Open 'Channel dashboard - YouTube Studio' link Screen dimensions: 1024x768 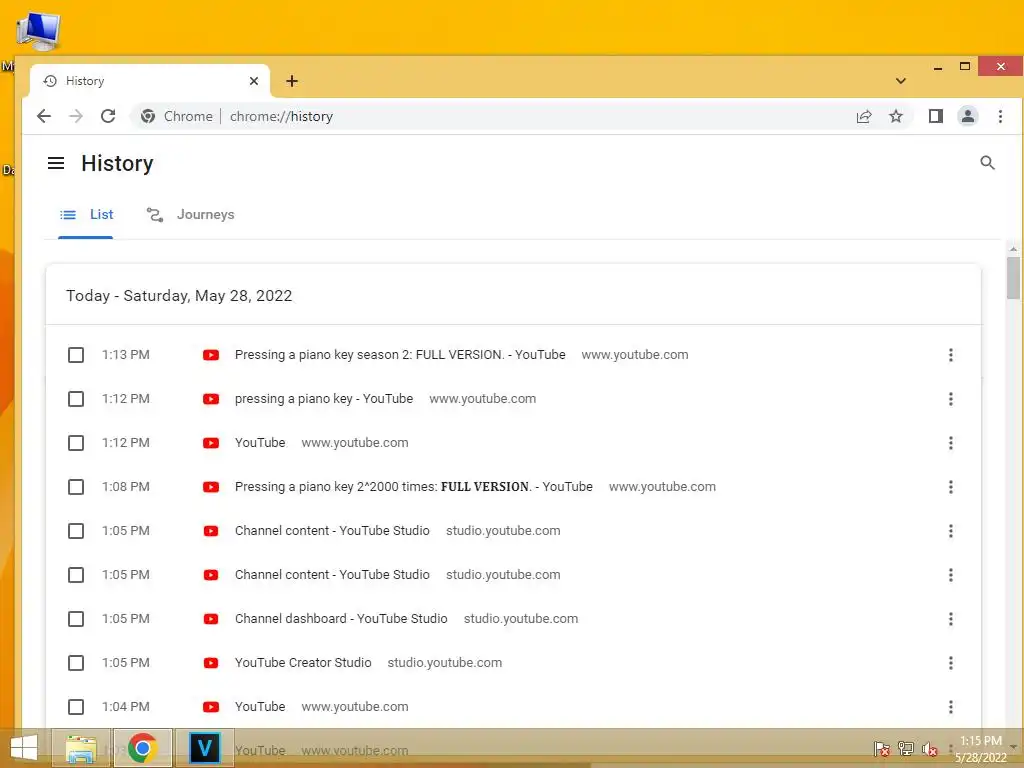click(341, 618)
